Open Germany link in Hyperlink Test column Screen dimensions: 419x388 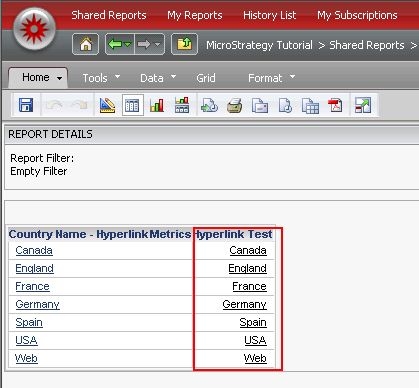244,304
